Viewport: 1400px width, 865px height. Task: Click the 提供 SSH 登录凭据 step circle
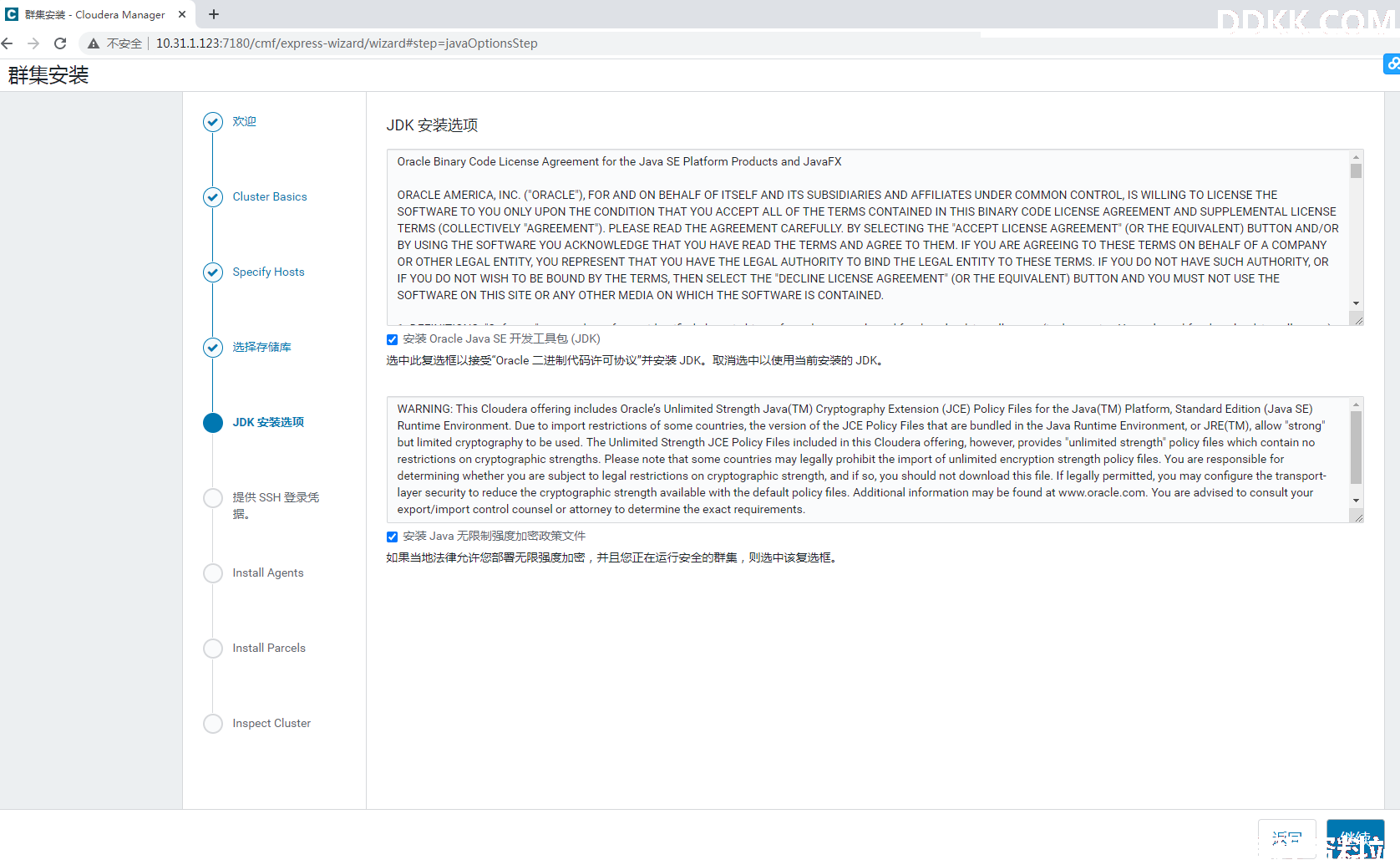pos(213,498)
